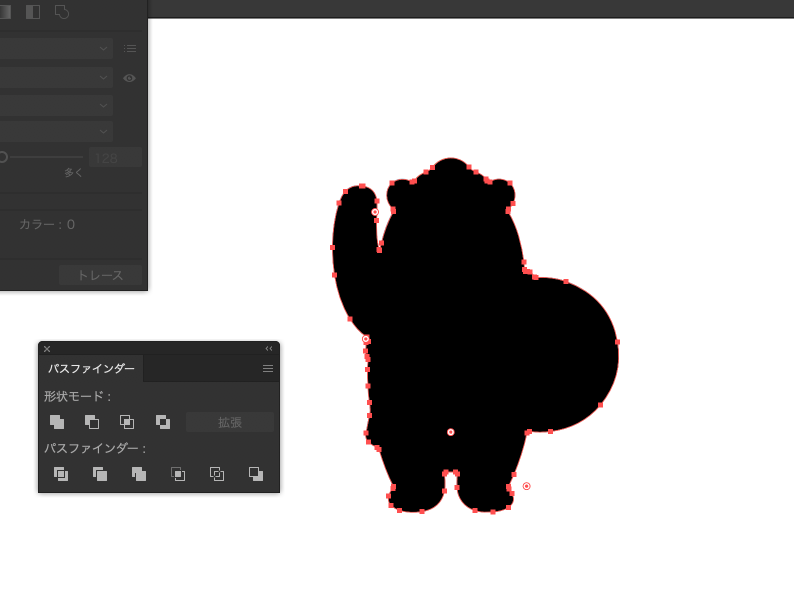
Task: Switch to the パスファインダー tab
Action: coord(91,369)
